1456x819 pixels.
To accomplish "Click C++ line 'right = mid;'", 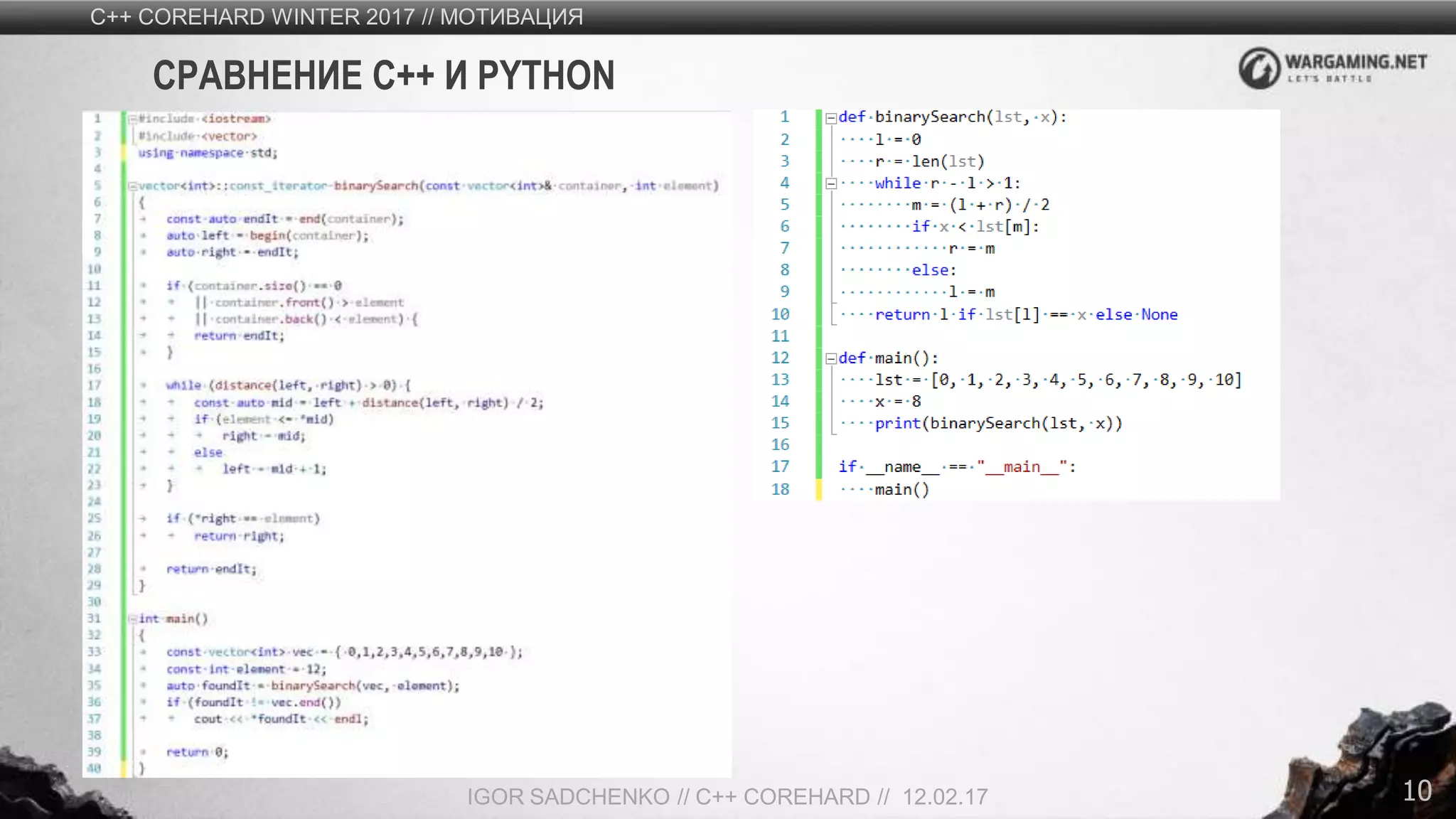I will [x=264, y=436].
